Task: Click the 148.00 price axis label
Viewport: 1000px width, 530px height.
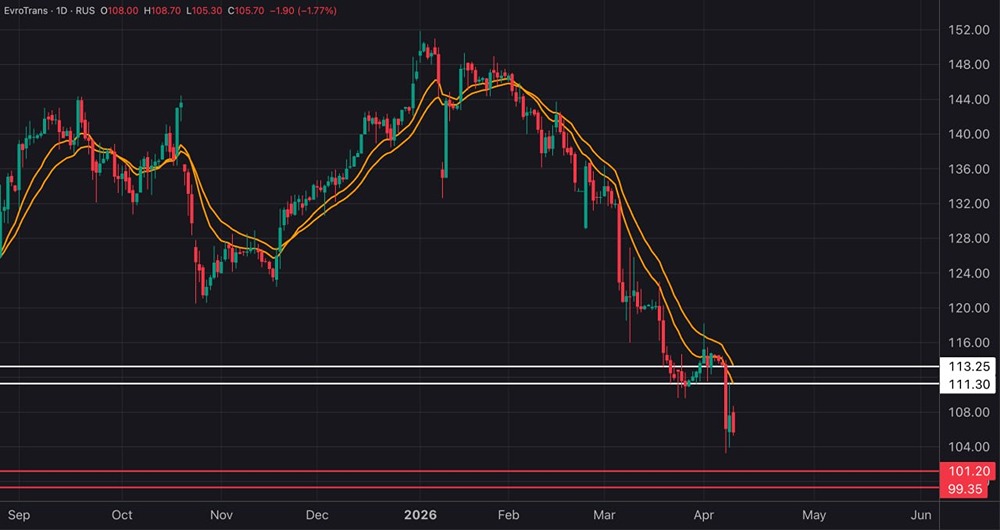Action: [x=968, y=64]
